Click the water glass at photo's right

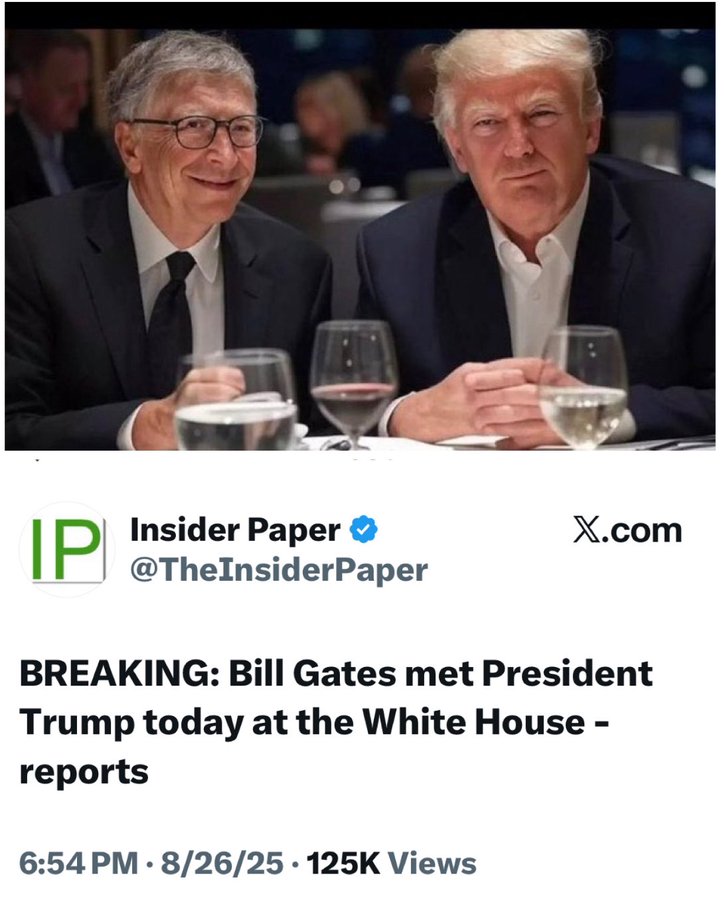pos(583,387)
